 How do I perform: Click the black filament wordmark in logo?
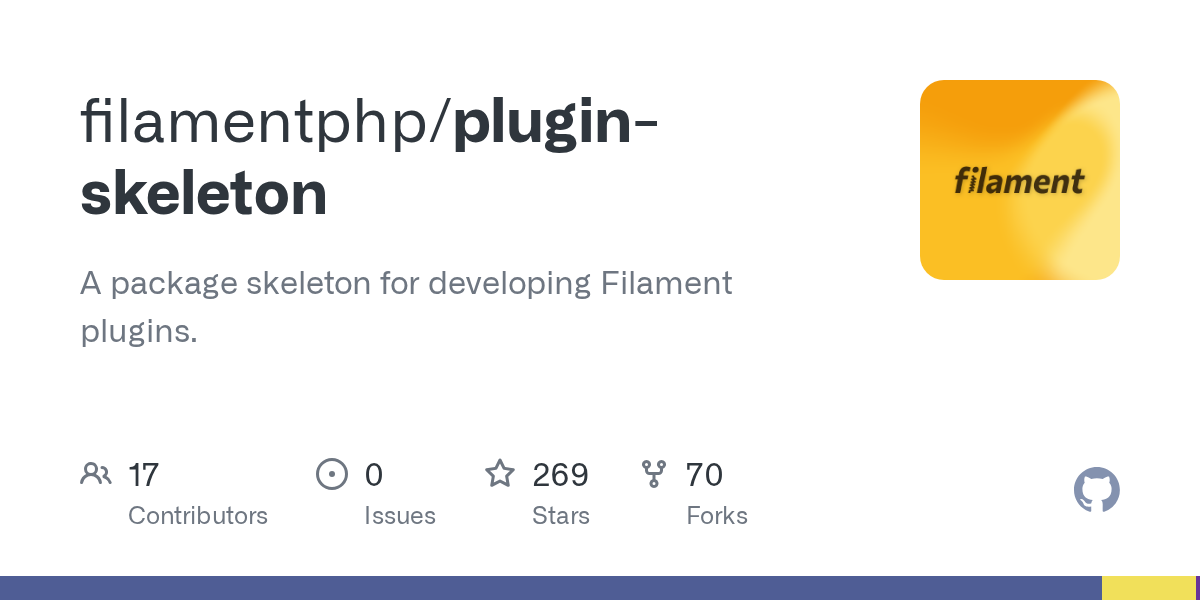pos(1019,182)
